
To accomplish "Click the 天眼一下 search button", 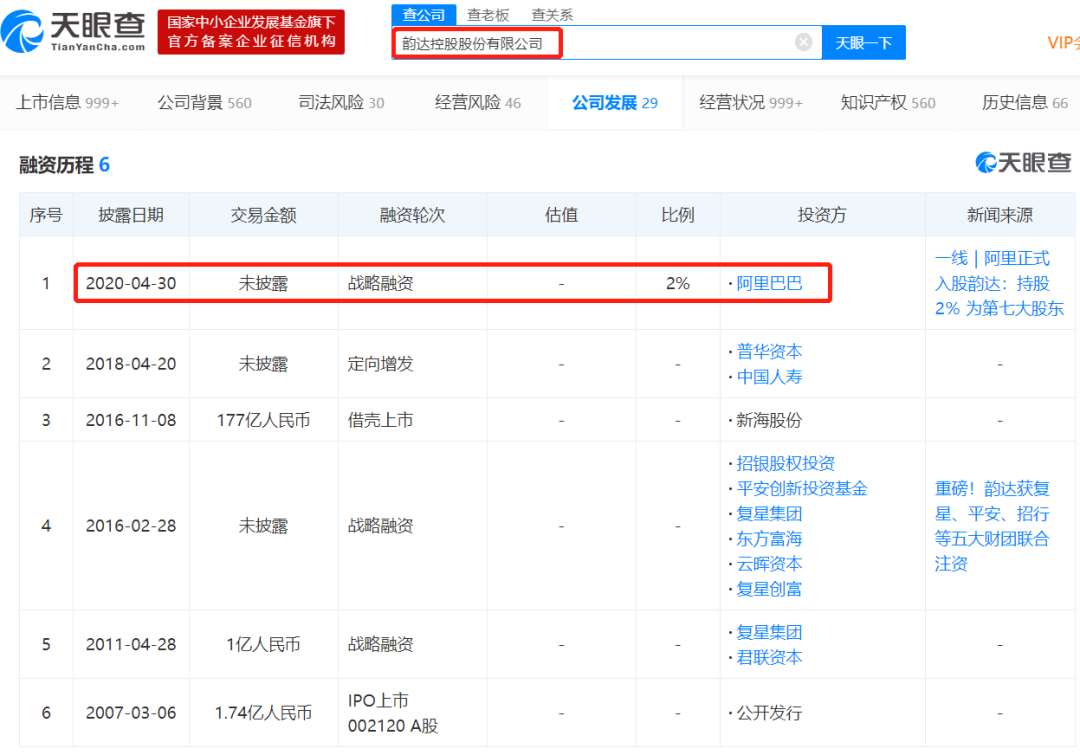I will [863, 42].
